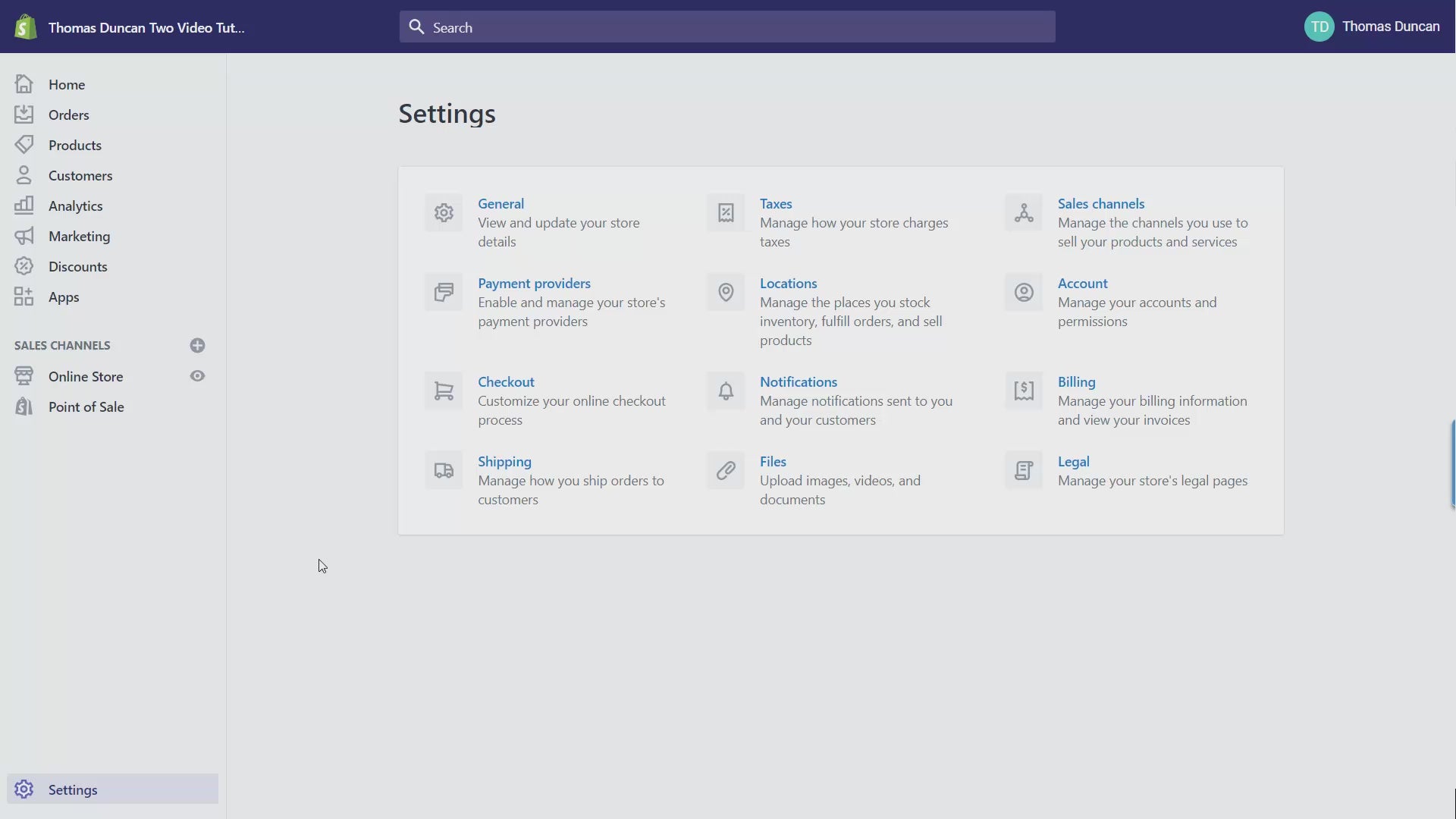The width and height of the screenshot is (1456, 819).
Task: Open the Checkout settings link
Action: (x=506, y=381)
